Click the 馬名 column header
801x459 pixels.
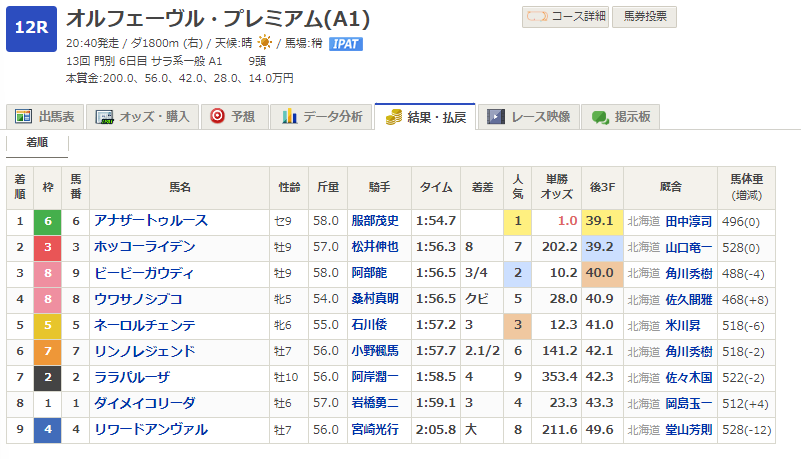tap(180, 187)
